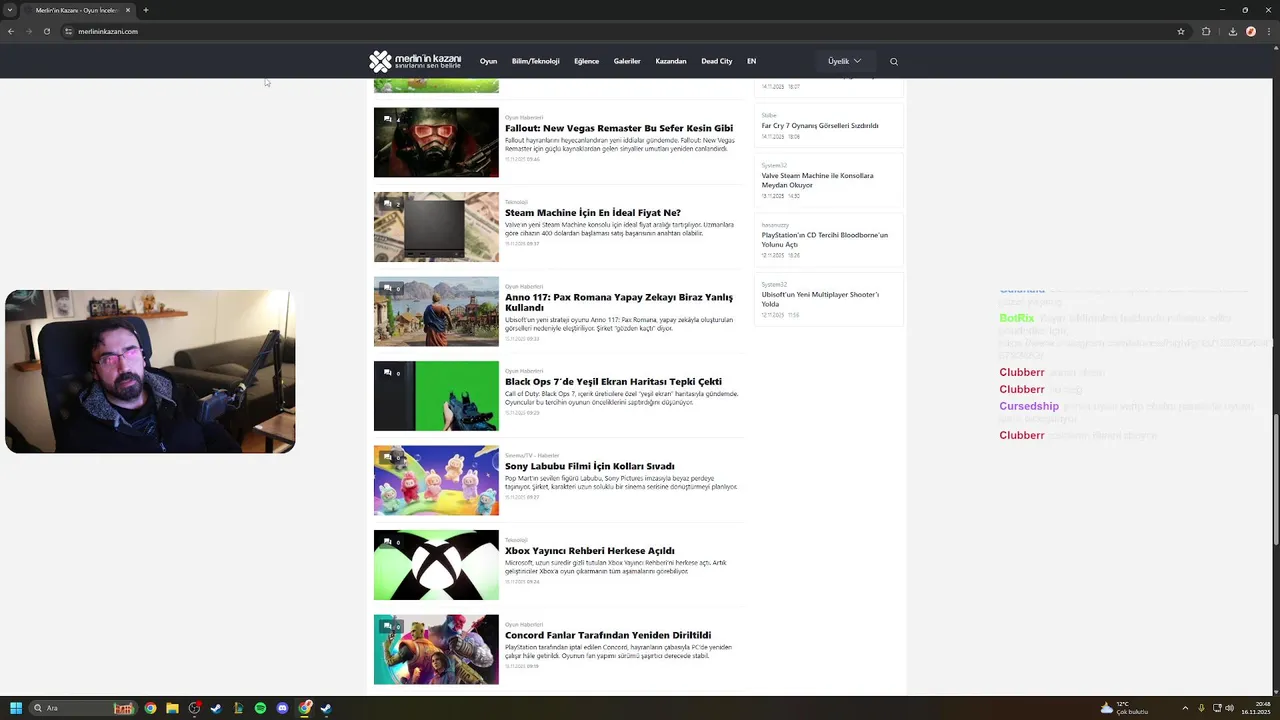This screenshot has height=720, width=1280.
Task: Expand the Üyelik dropdown
Action: [845, 61]
